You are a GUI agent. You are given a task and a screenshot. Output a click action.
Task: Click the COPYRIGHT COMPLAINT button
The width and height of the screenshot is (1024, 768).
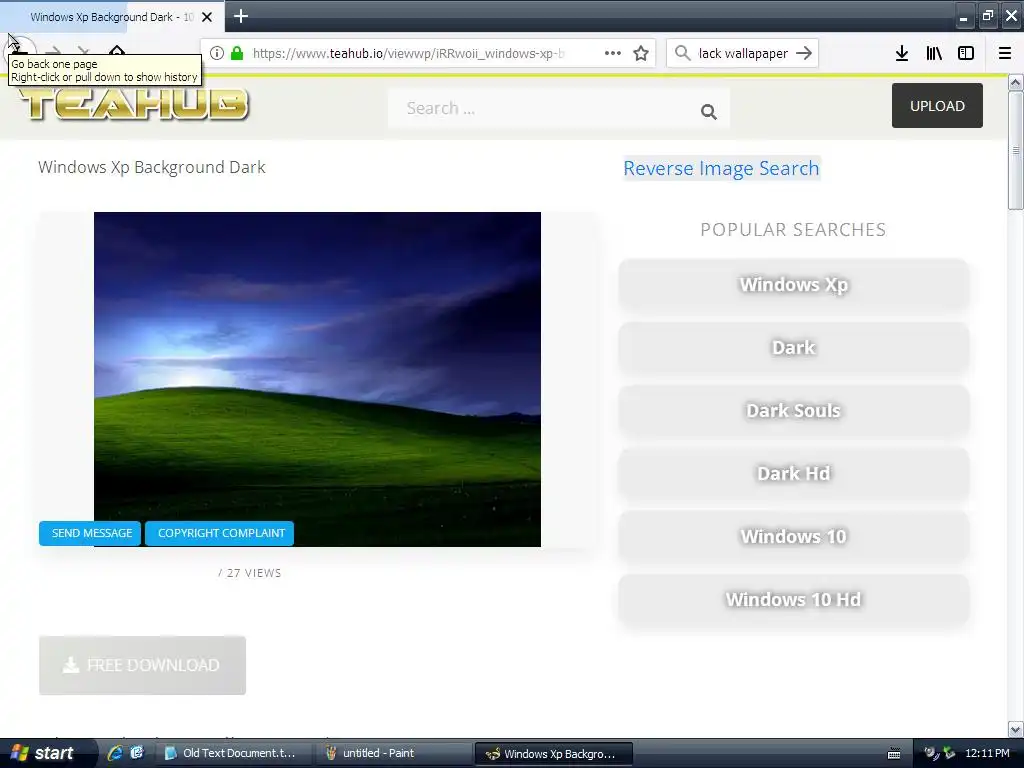[x=220, y=534]
